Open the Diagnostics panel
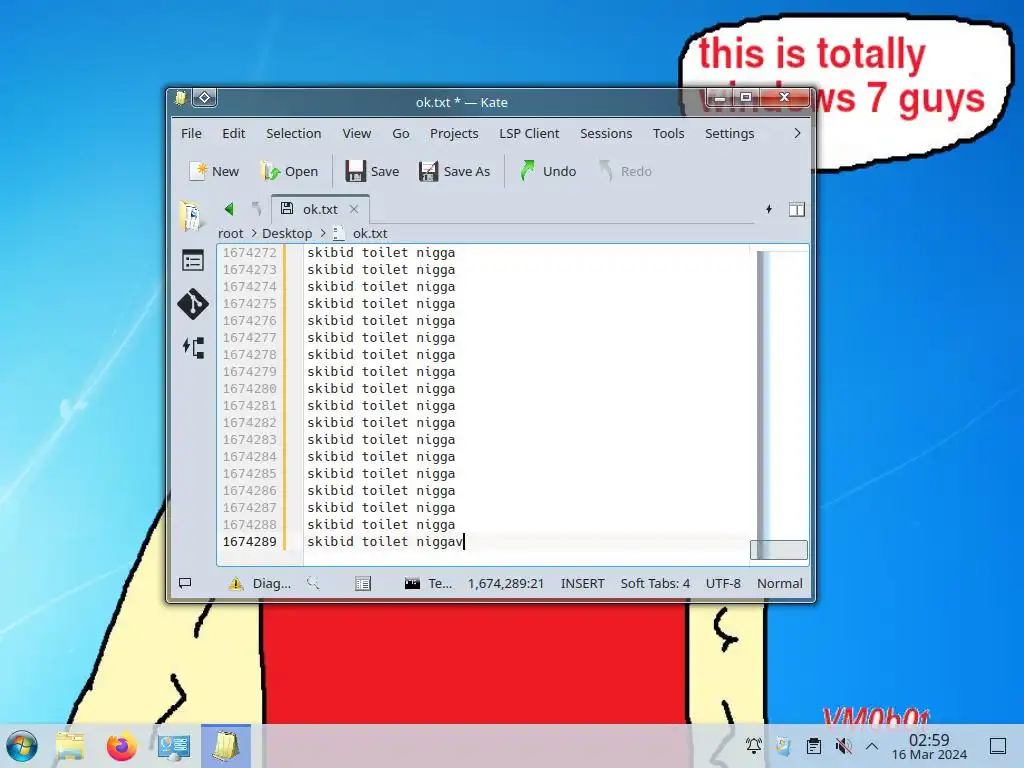1024x768 pixels. pos(260,583)
